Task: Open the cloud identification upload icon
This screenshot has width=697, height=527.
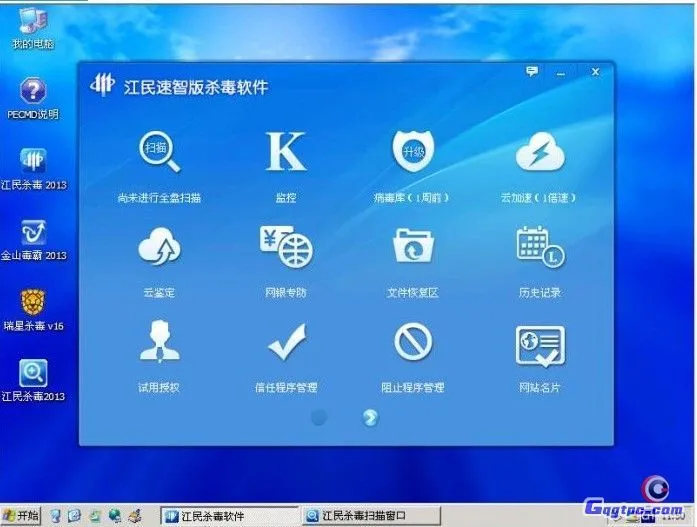Action: pos(159,246)
